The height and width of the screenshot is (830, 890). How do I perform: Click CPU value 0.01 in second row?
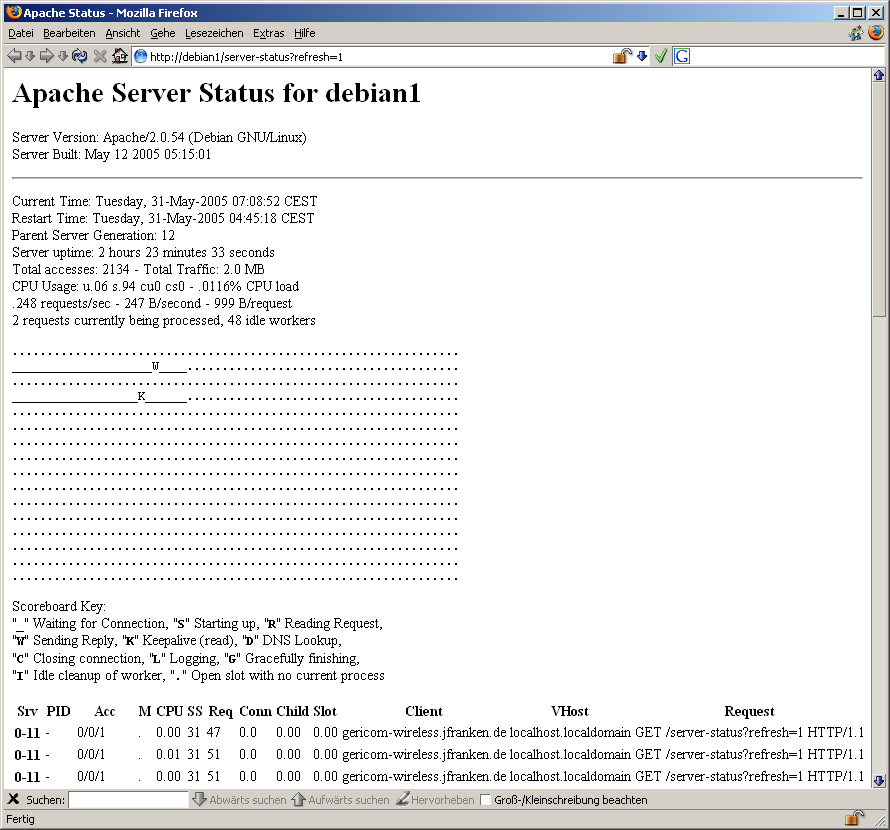[168, 755]
